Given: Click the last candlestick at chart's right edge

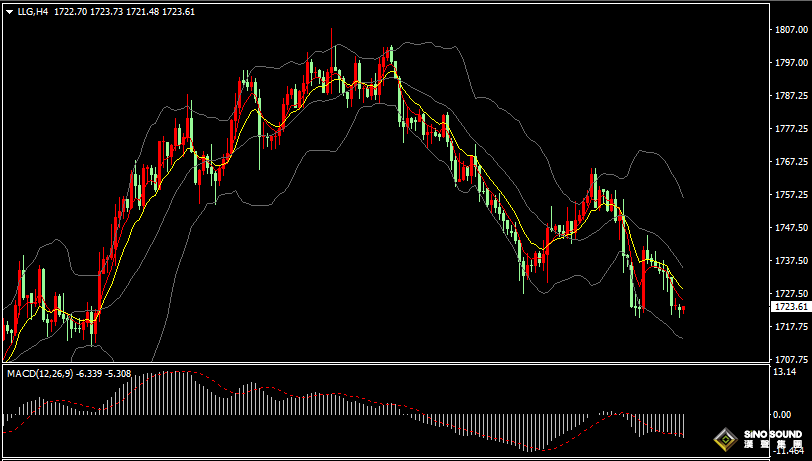Looking at the screenshot, I should pyautogui.click(x=682, y=309).
